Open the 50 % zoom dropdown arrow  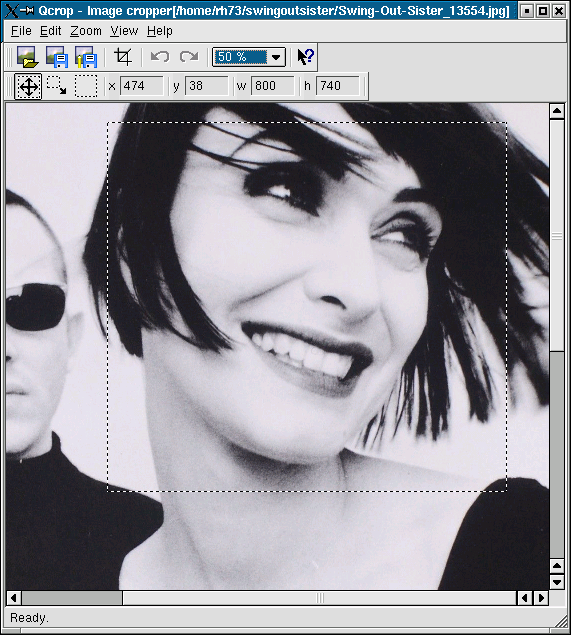(x=276, y=57)
